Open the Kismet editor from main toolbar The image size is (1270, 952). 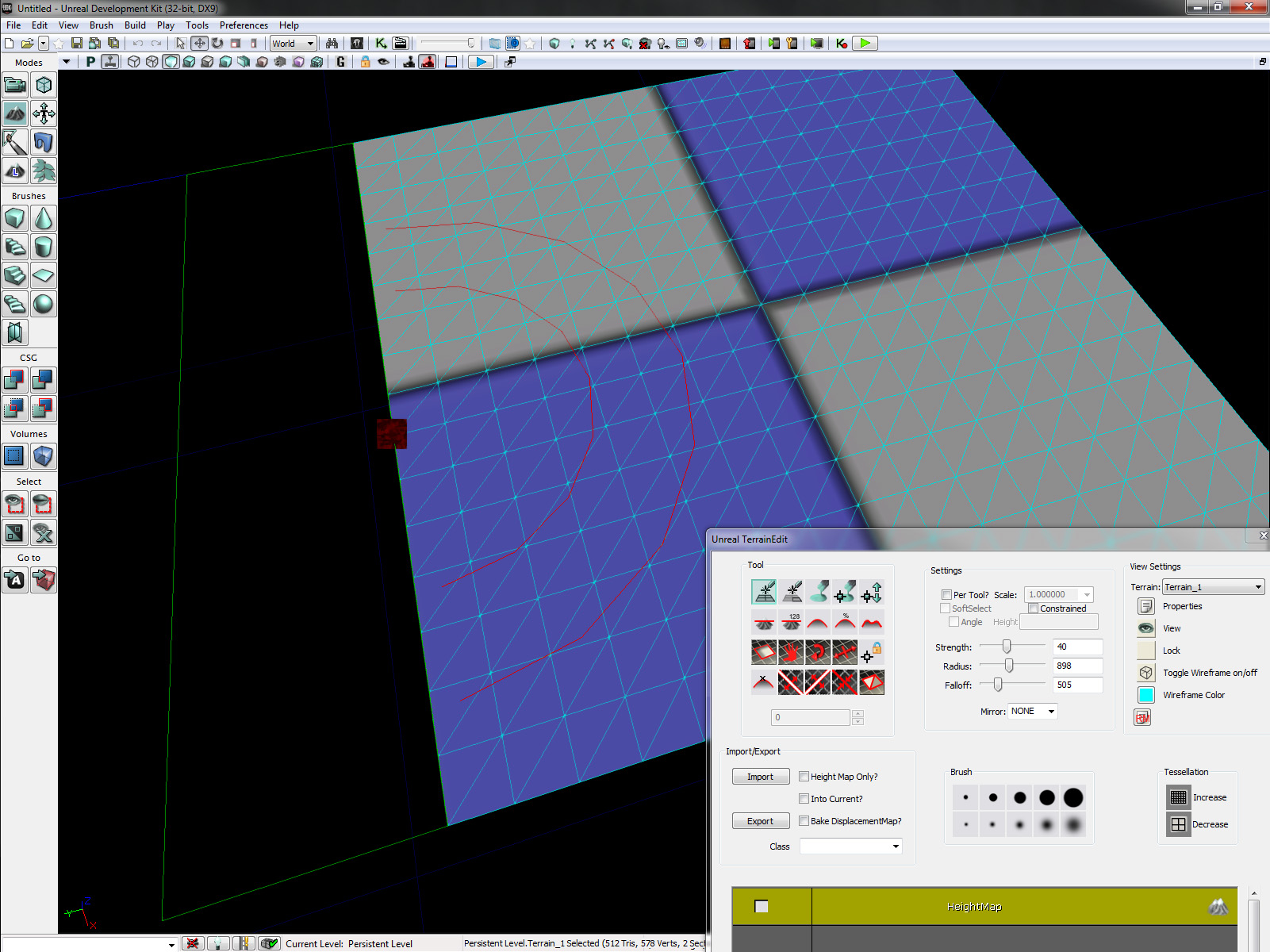tap(382, 43)
